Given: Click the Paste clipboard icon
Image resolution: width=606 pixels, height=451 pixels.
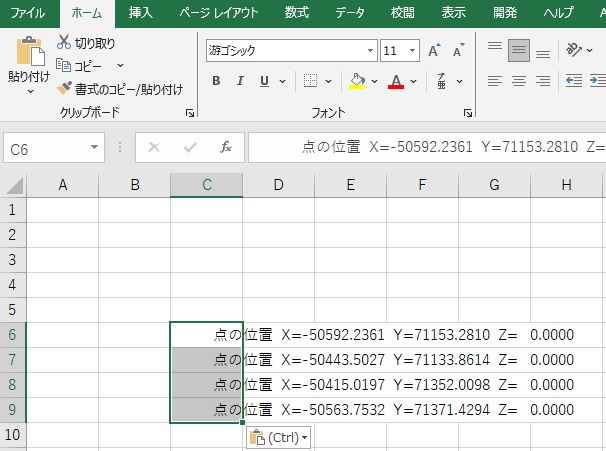Looking at the screenshot, I should point(31,51).
